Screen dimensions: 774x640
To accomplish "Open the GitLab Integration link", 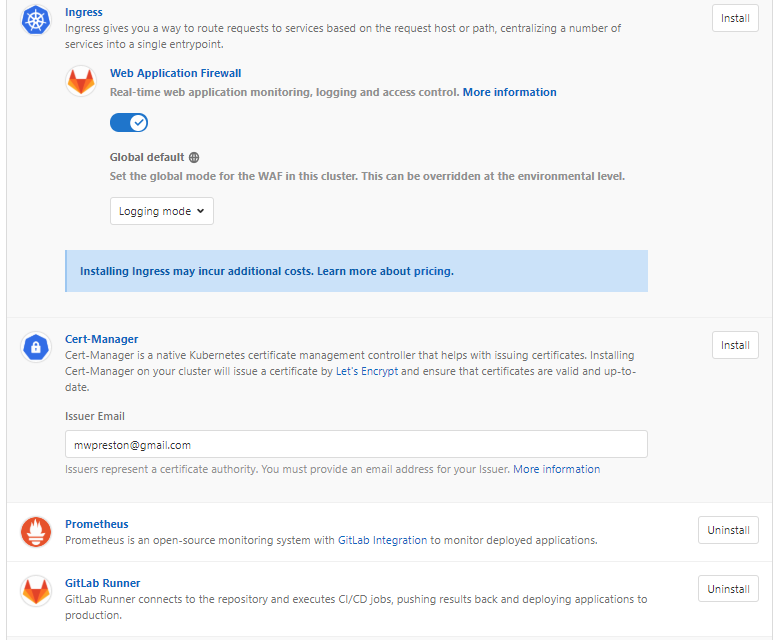I will pos(382,540).
